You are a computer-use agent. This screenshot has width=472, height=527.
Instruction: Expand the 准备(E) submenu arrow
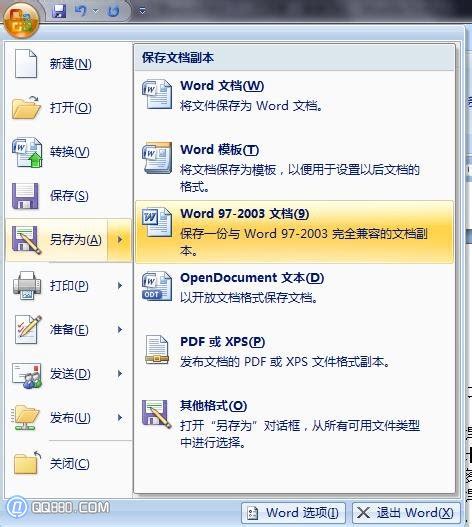120,330
